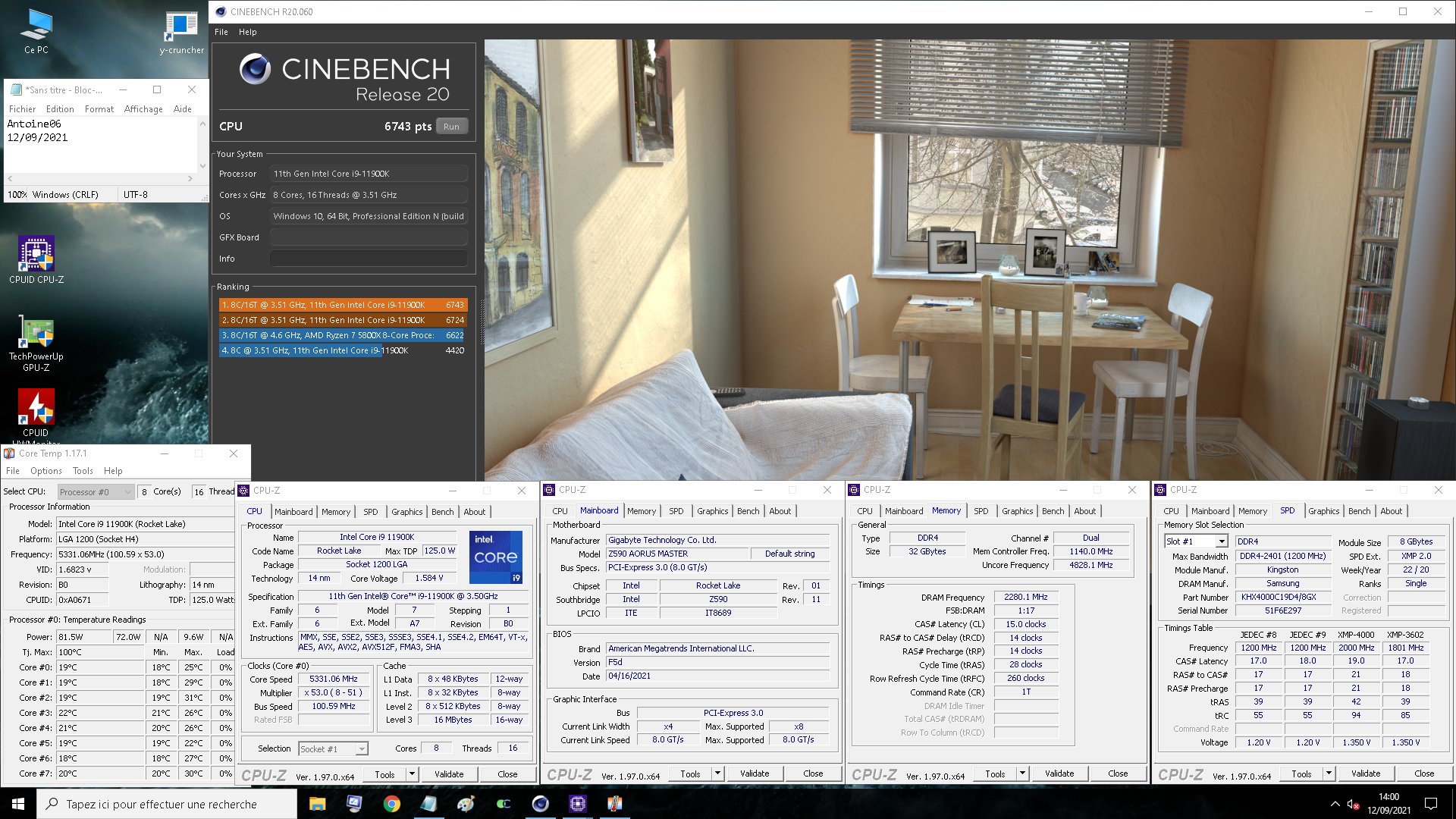The image size is (1456, 819).
Task: Open the Notepad taskbar icon
Action: tap(428, 804)
